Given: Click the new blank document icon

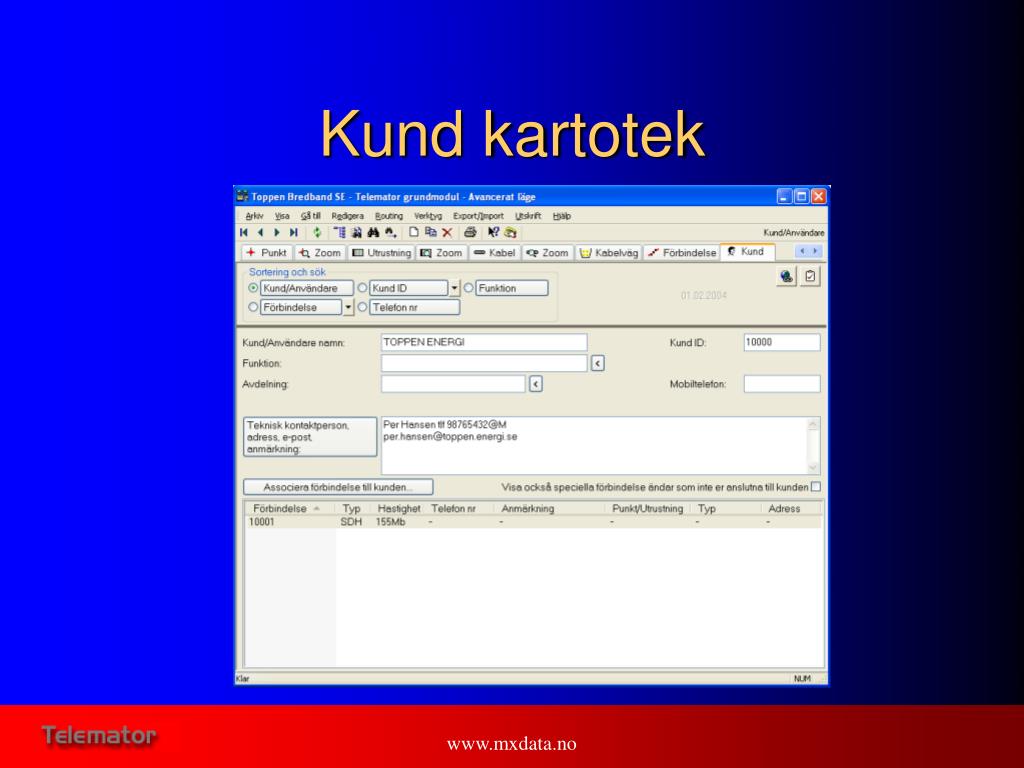Looking at the screenshot, I should [x=413, y=232].
